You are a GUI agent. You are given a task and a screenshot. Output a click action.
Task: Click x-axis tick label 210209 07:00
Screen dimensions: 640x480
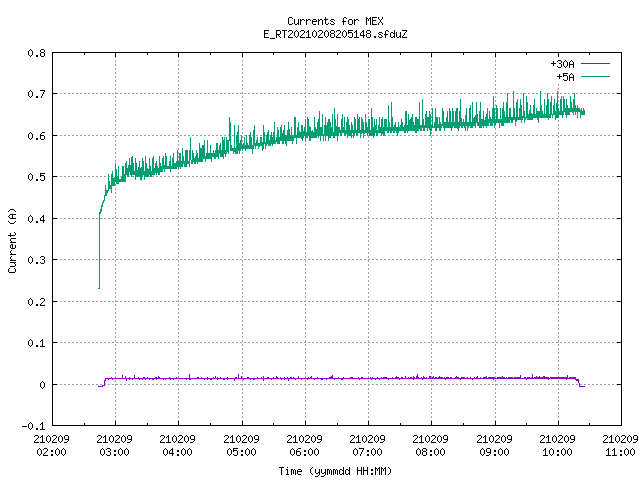[367, 445]
